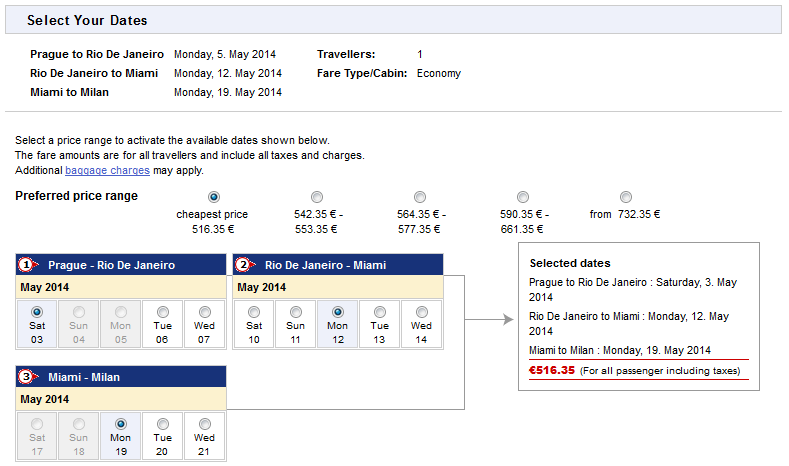
Task: Click the Preferred price range label
Action: [x=76, y=196]
